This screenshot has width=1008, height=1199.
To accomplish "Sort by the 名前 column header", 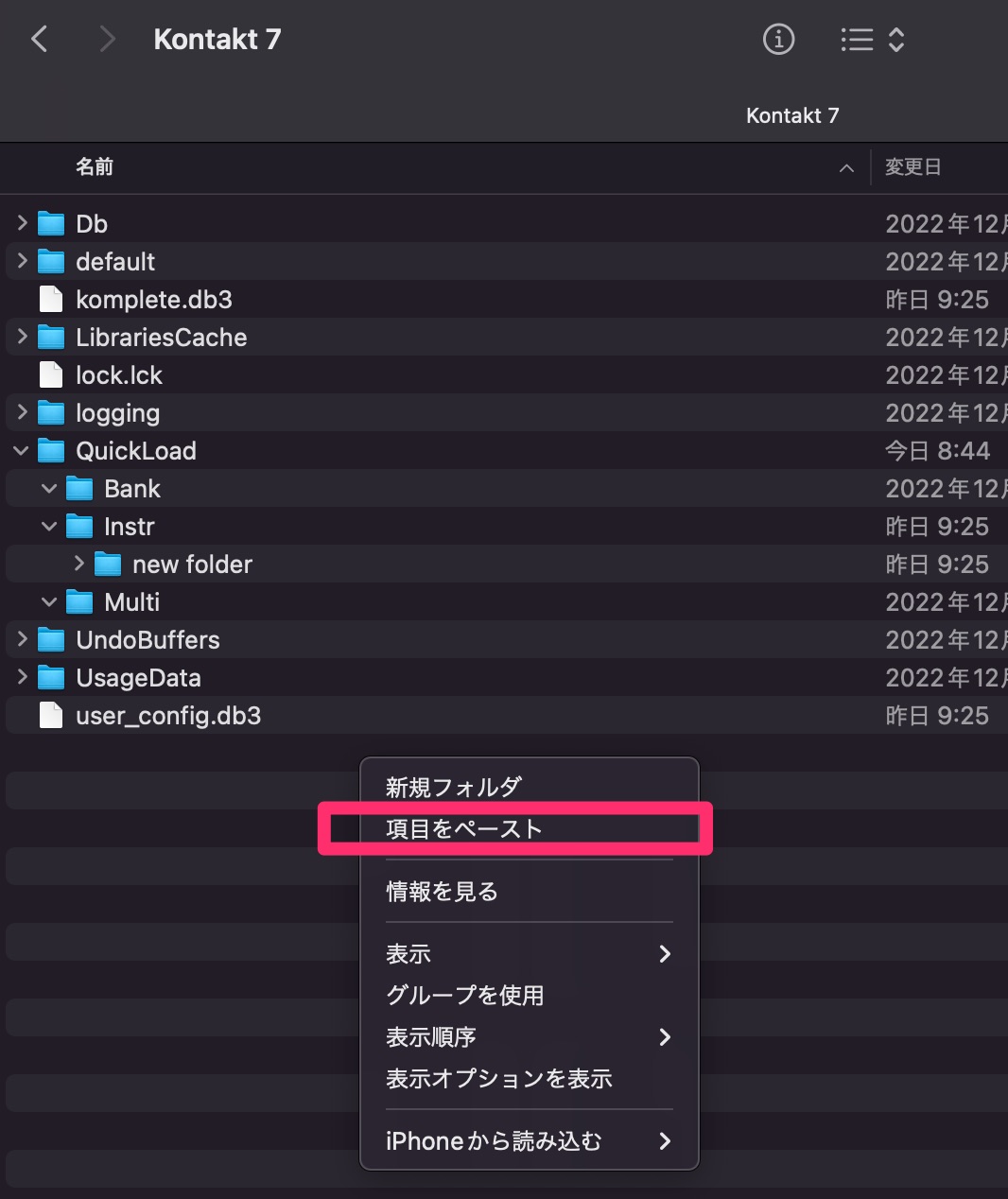I will (x=95, y=167).
